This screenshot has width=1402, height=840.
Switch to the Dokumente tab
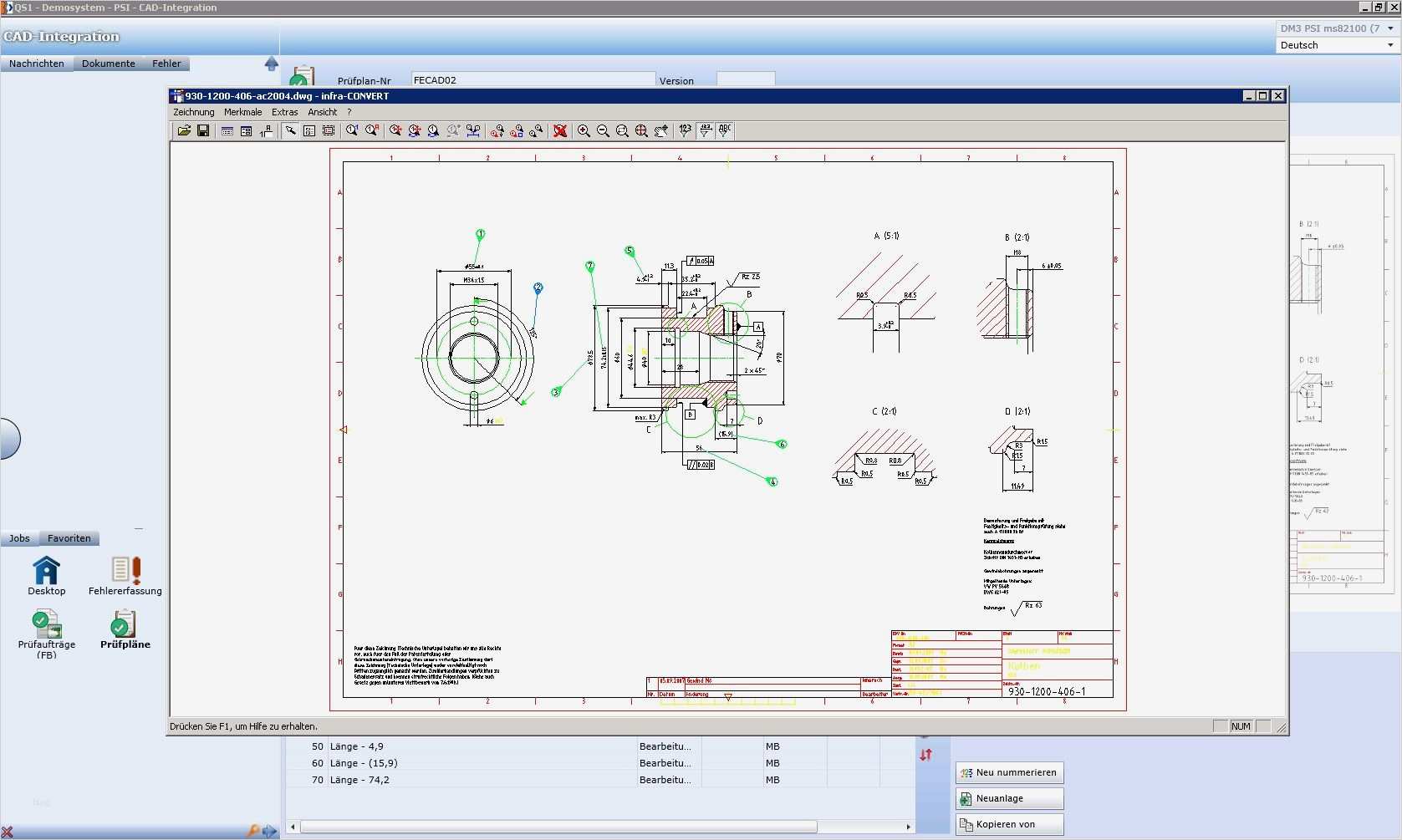point(108,64)
